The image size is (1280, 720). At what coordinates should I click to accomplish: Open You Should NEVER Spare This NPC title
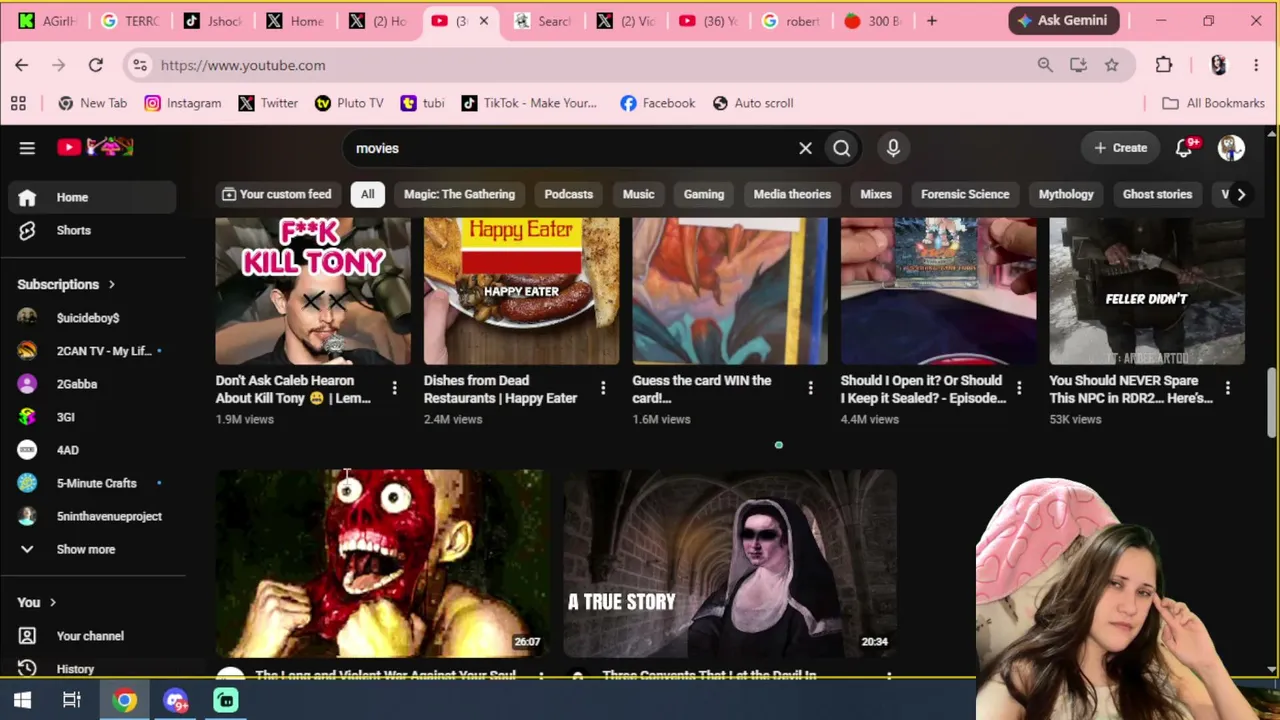coord(1130,389)
